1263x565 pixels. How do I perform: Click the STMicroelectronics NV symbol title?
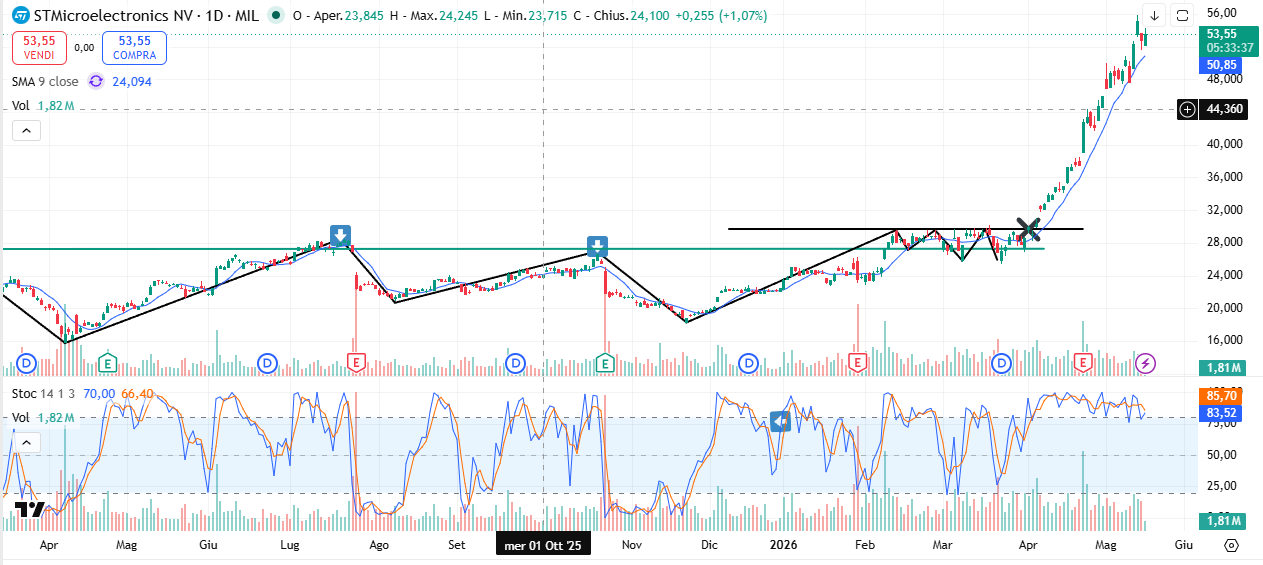[112, 16]
